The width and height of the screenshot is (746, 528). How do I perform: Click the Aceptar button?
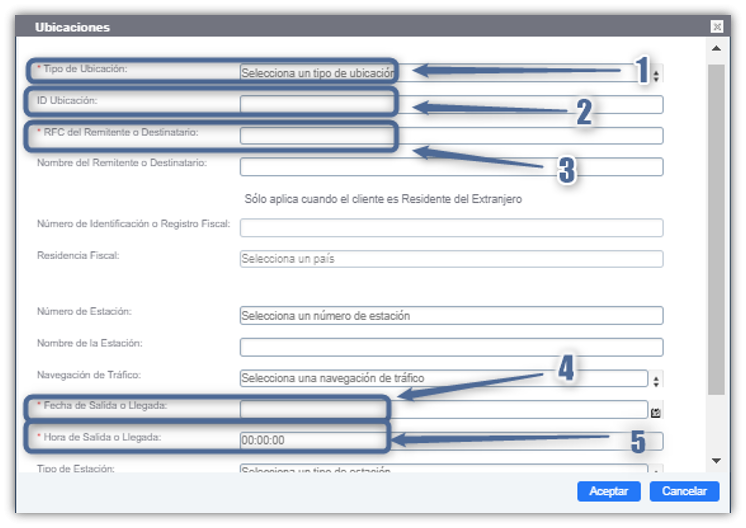[x=609, y=491]
